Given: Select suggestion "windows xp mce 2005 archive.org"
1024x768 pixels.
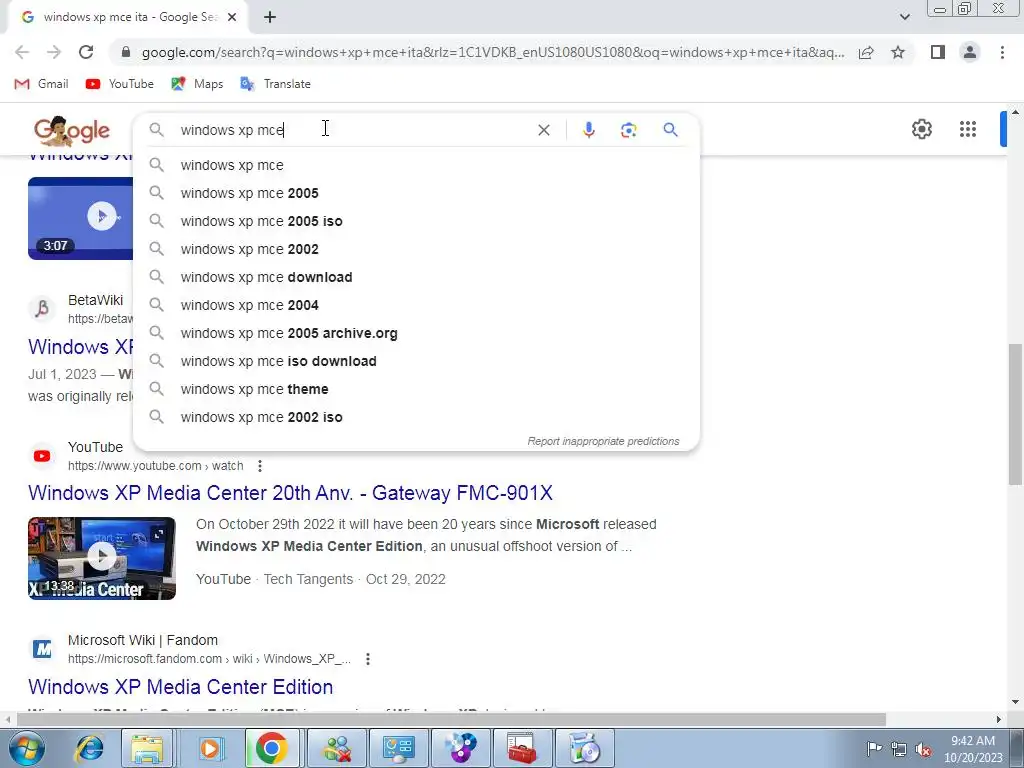Looking at the screenshot, I should point(416,334).
